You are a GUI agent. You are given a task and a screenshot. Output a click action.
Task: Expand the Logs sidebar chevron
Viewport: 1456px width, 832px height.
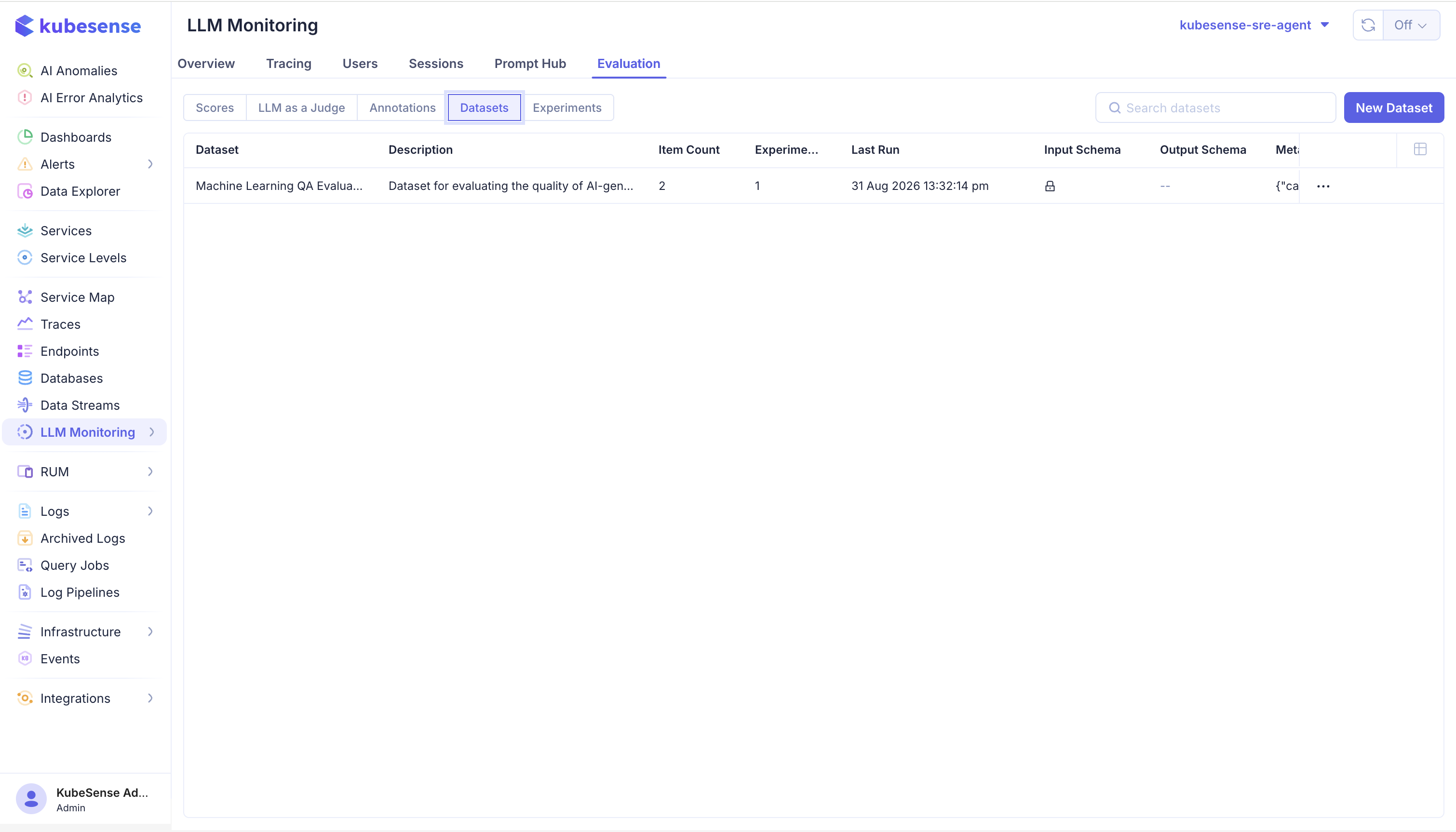(150, 511)
